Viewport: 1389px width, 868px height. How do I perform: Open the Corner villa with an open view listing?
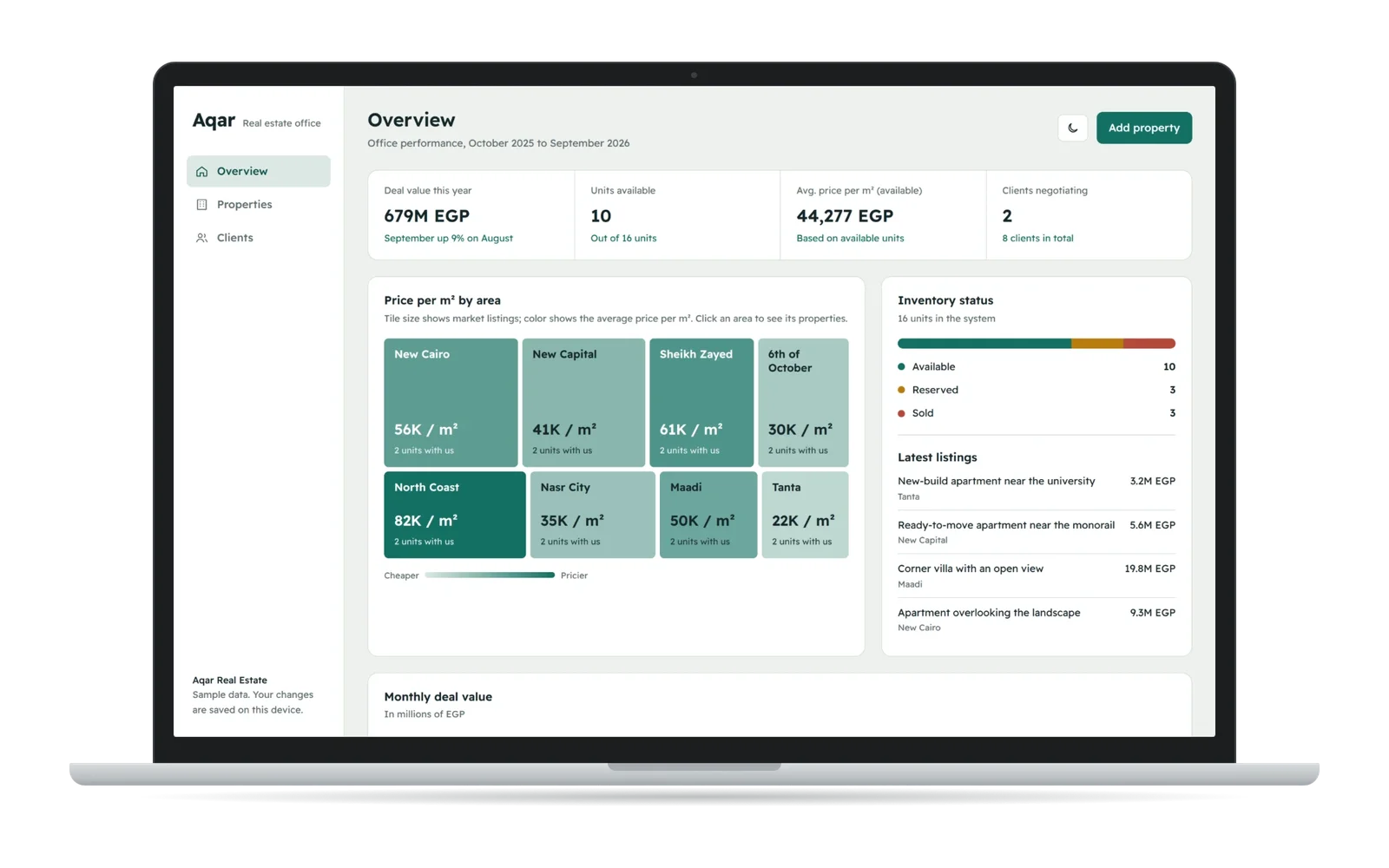click(1037, 576)
